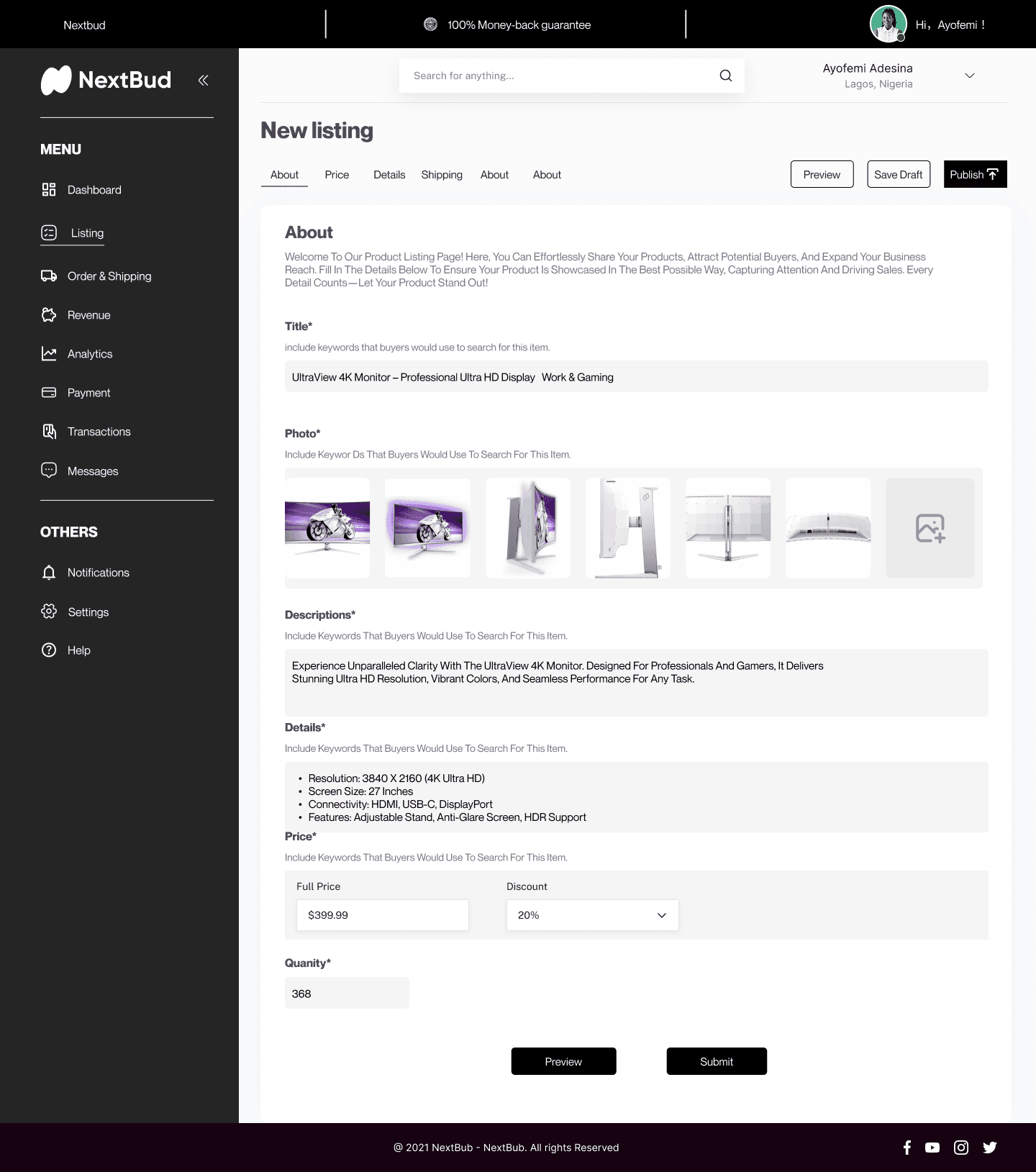1036x1172 pixels.
Task: Click the Revenue piggy bank icon
Action: point(49,314)
